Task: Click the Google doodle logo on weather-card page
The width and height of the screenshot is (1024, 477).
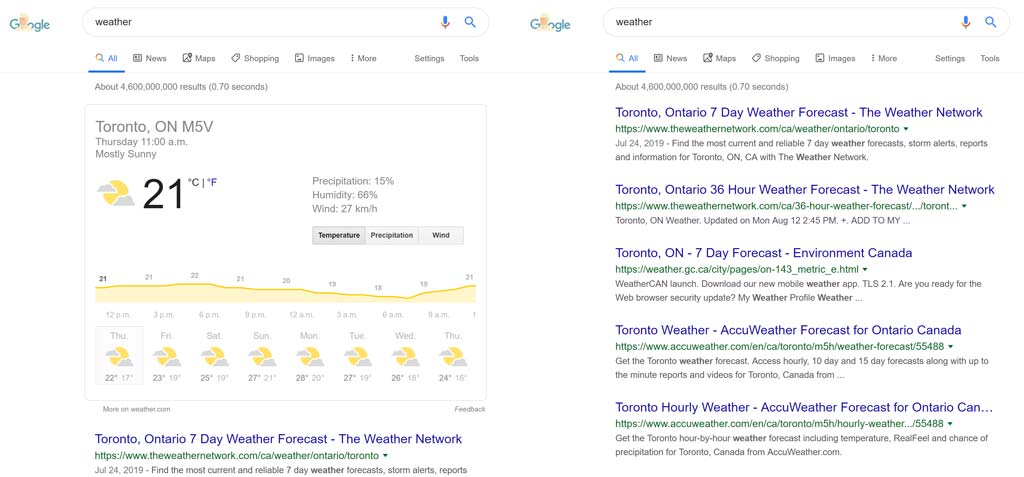Action: pyautogui.click(x=29, y=24)
